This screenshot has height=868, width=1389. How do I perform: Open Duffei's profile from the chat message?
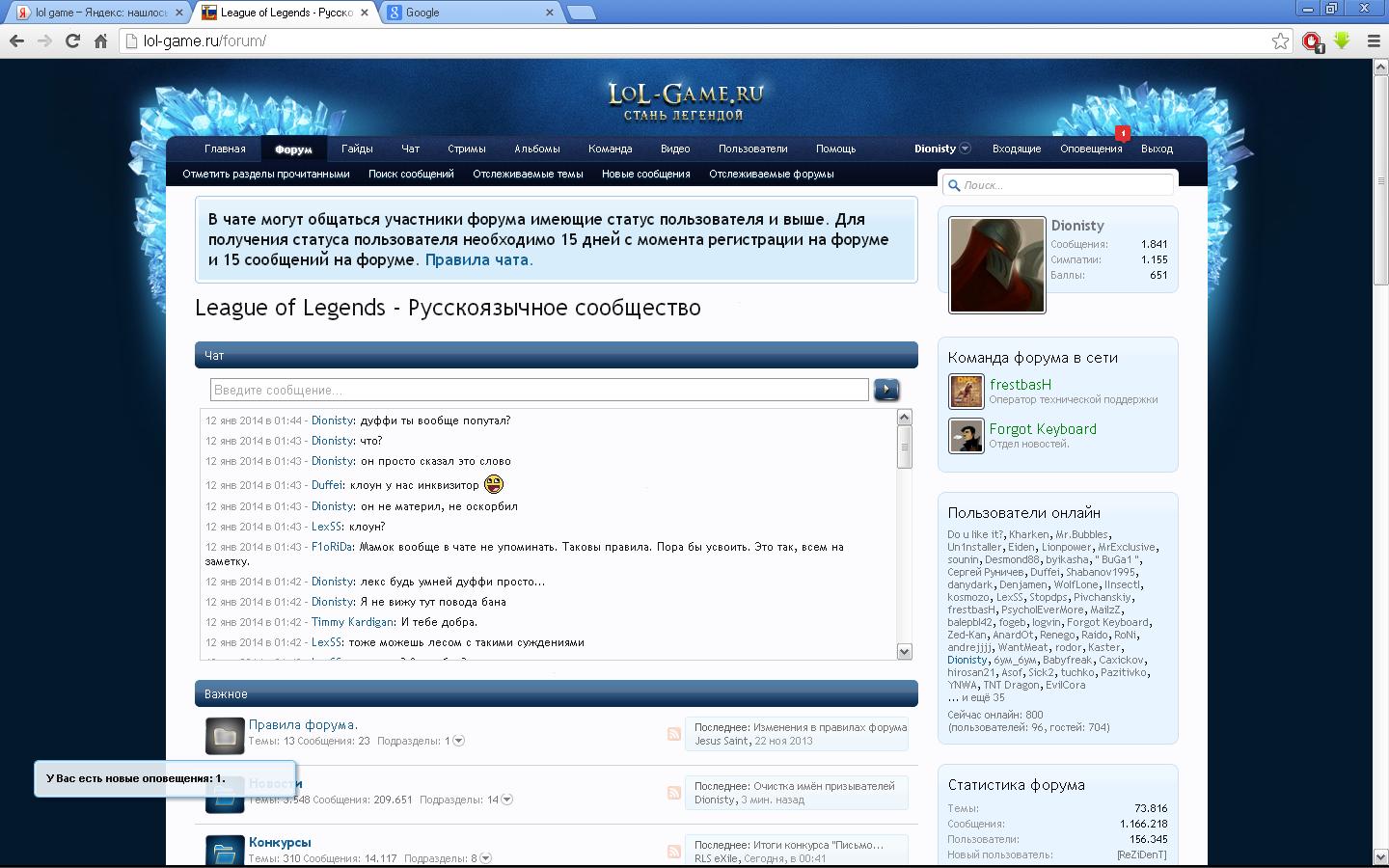[327, 485]
